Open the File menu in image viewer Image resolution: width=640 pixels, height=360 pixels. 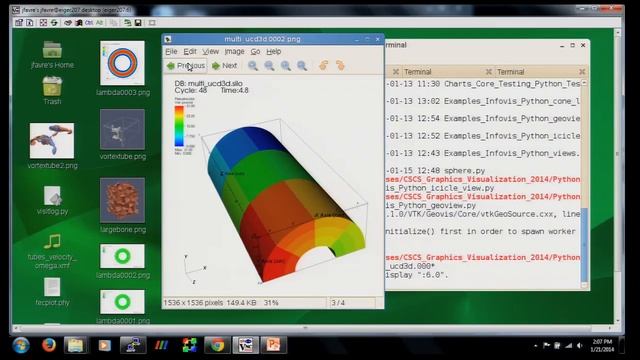click(171, 51)
